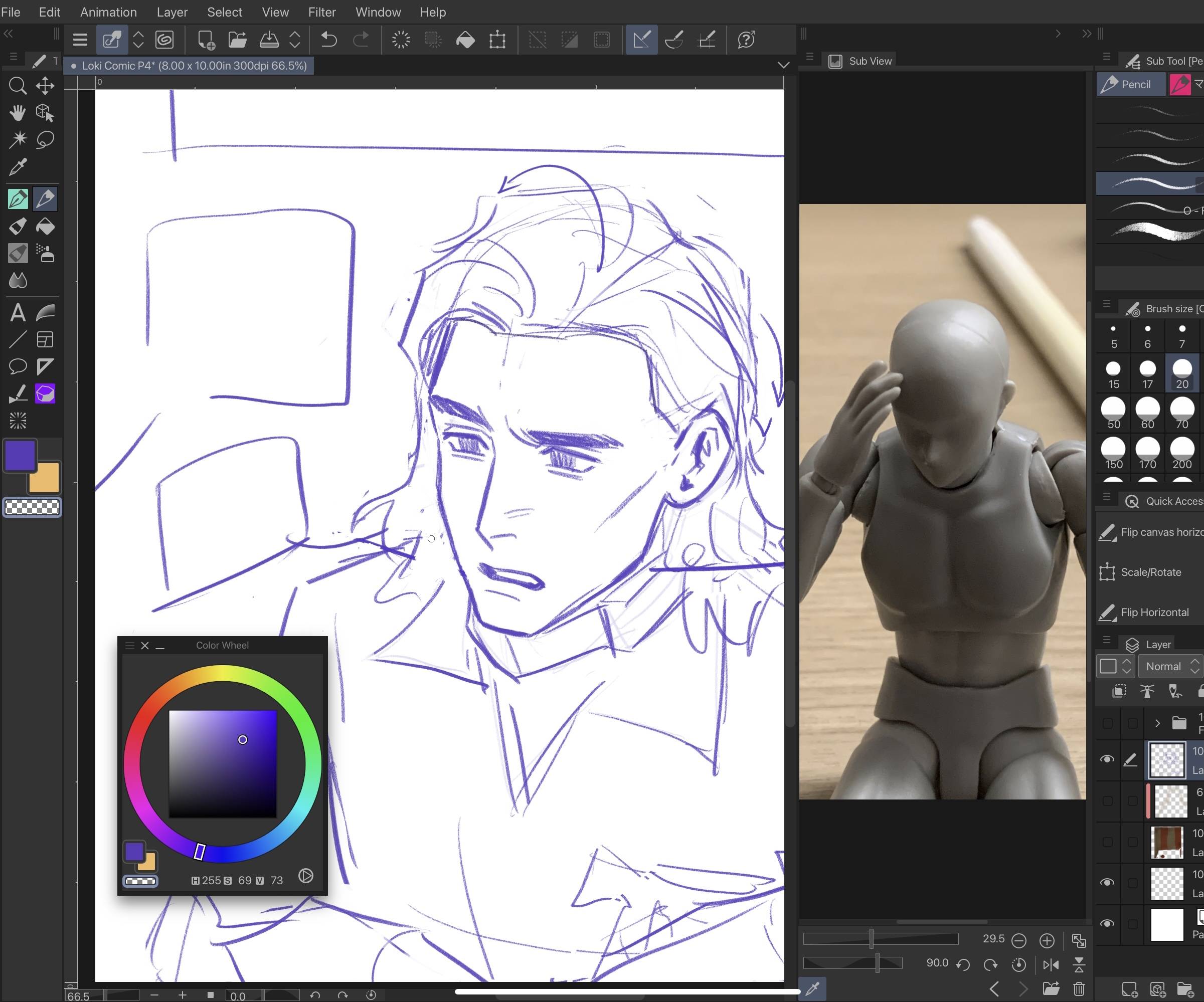Click the Clear/delete sparkle icon
The height and width of the screenshot is (1002, 1204).
[401, 40]
